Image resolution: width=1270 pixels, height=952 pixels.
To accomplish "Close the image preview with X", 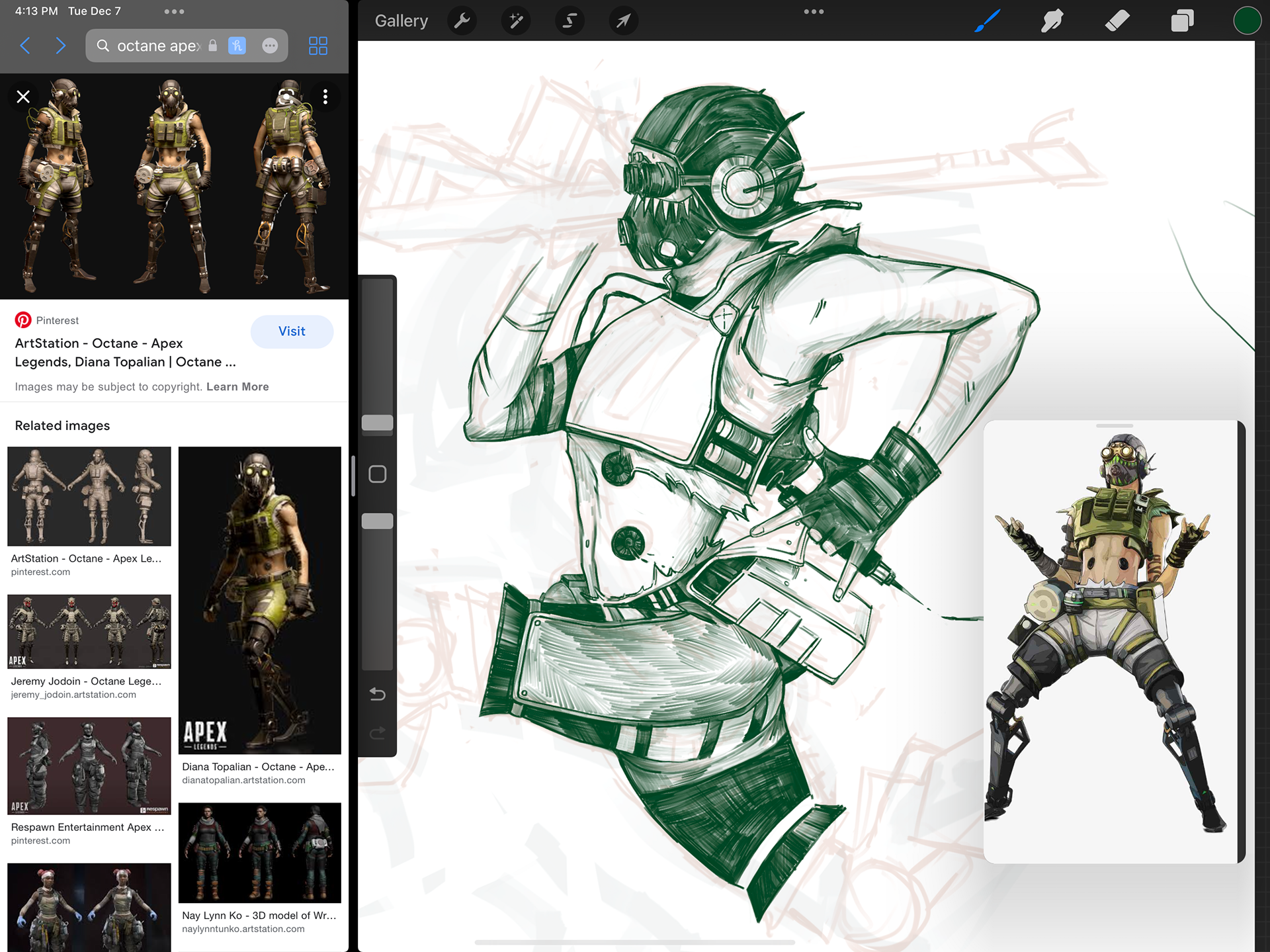I will pyautogui.click(x=23, y=97).
